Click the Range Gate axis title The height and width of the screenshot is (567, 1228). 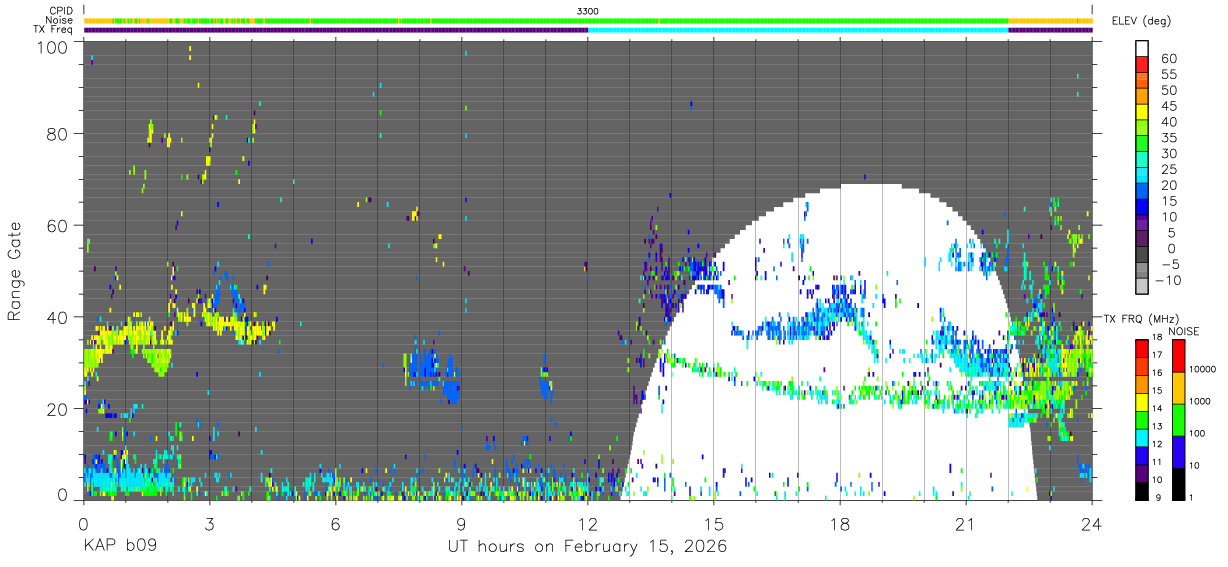coord(15,272)
